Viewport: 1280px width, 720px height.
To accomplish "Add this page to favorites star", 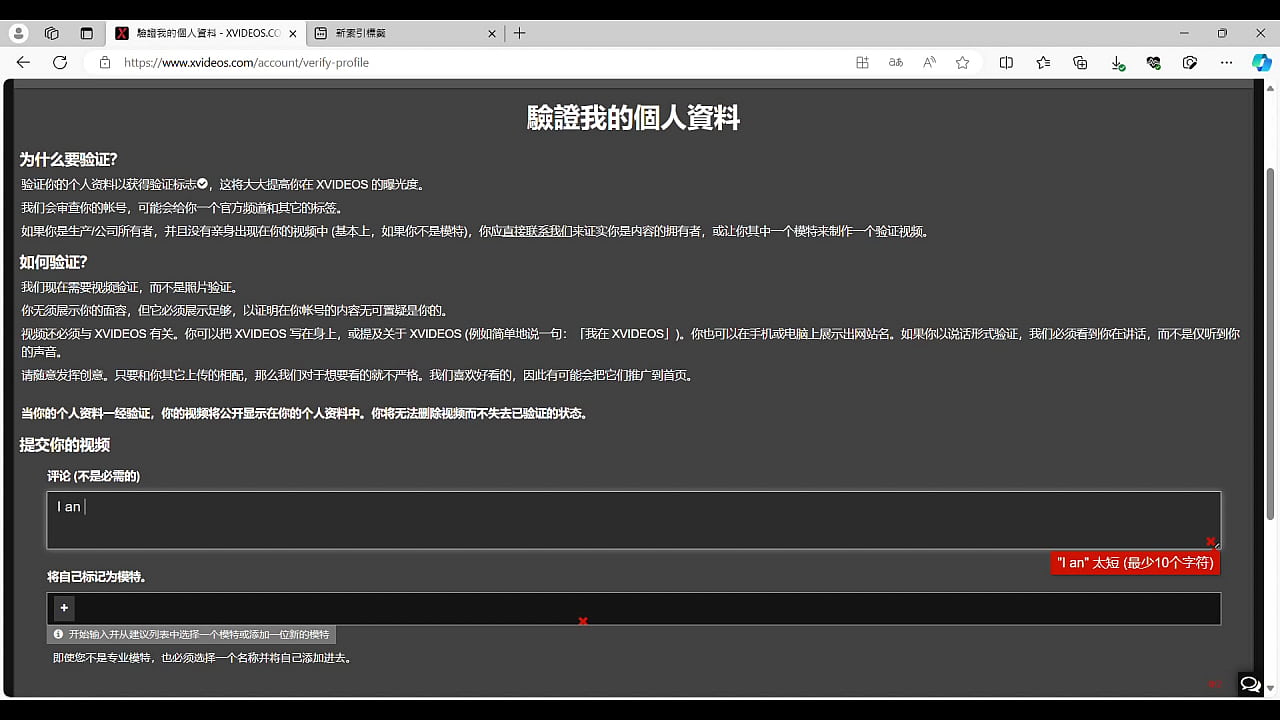I will (962, 62).
